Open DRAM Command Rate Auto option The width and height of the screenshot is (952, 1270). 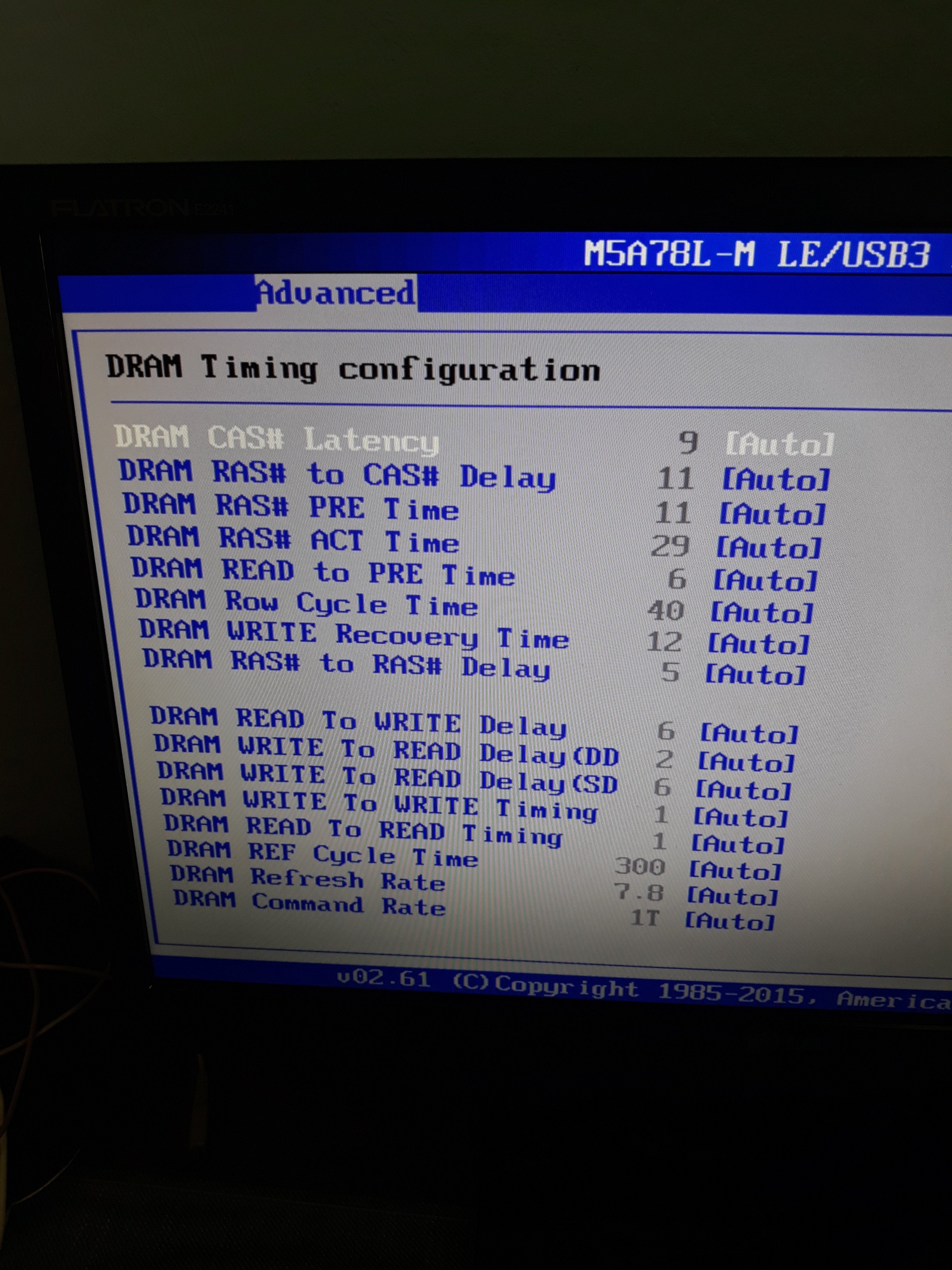click(729, 921)
